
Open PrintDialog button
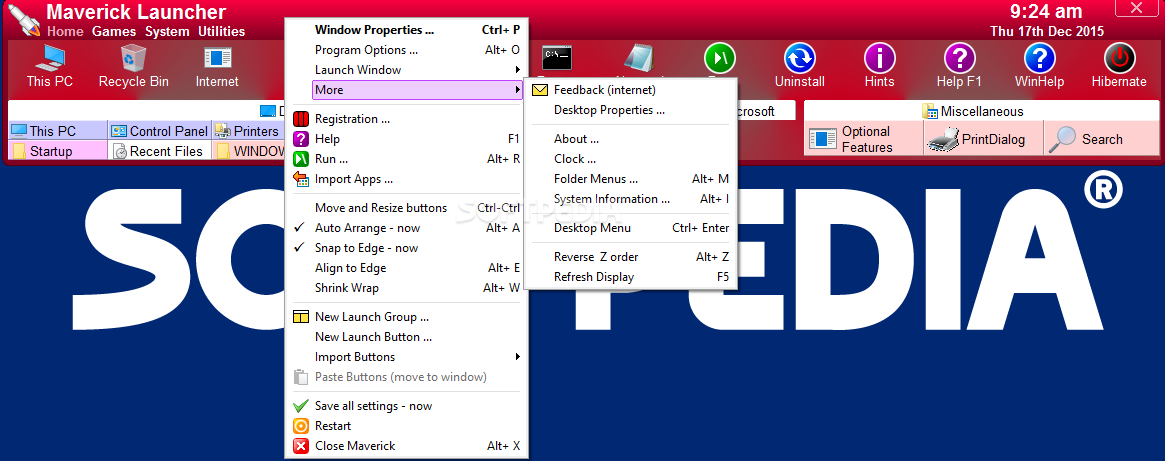click(983, 139)
